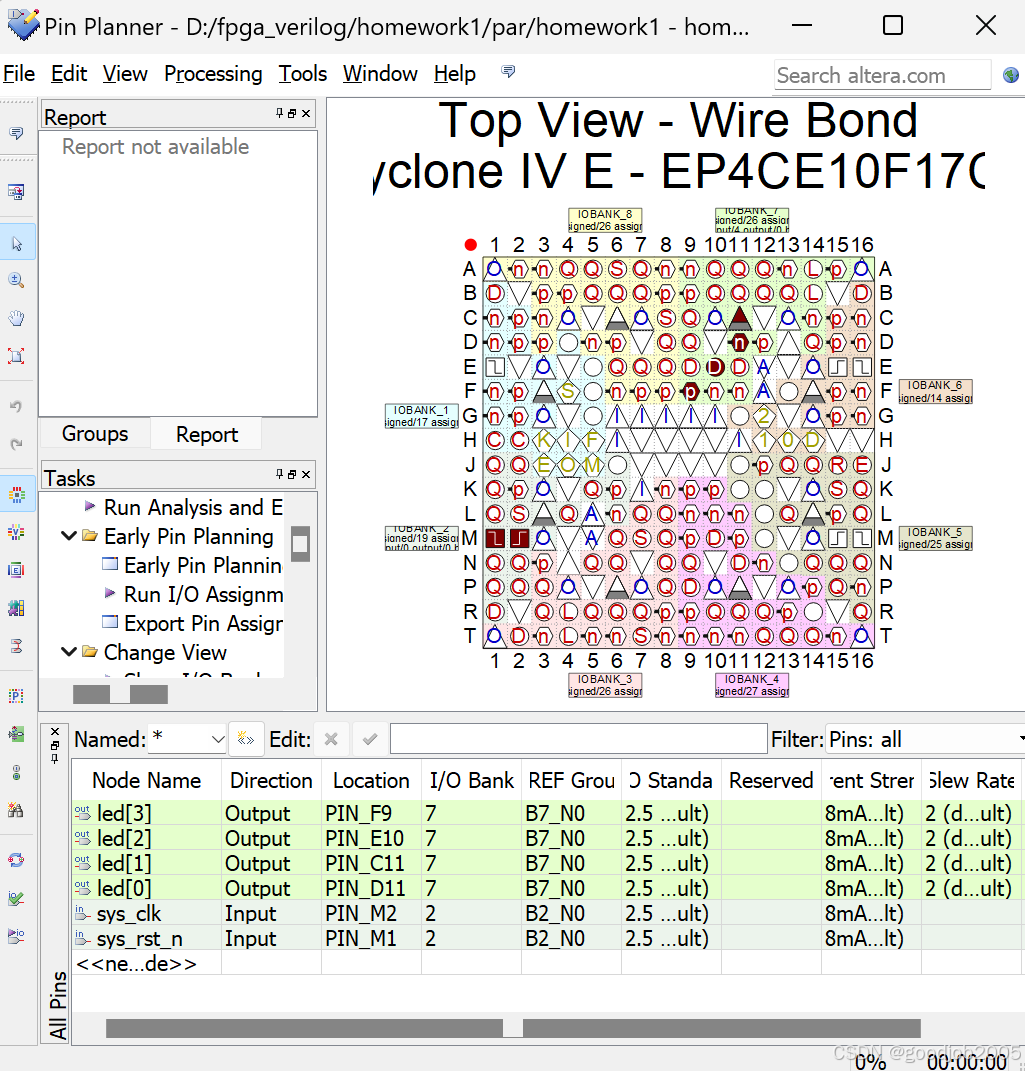Click the undo arrow in the left toolbar
The height and width of the screenshot is (1071, 1025).
tap(16, 406)
